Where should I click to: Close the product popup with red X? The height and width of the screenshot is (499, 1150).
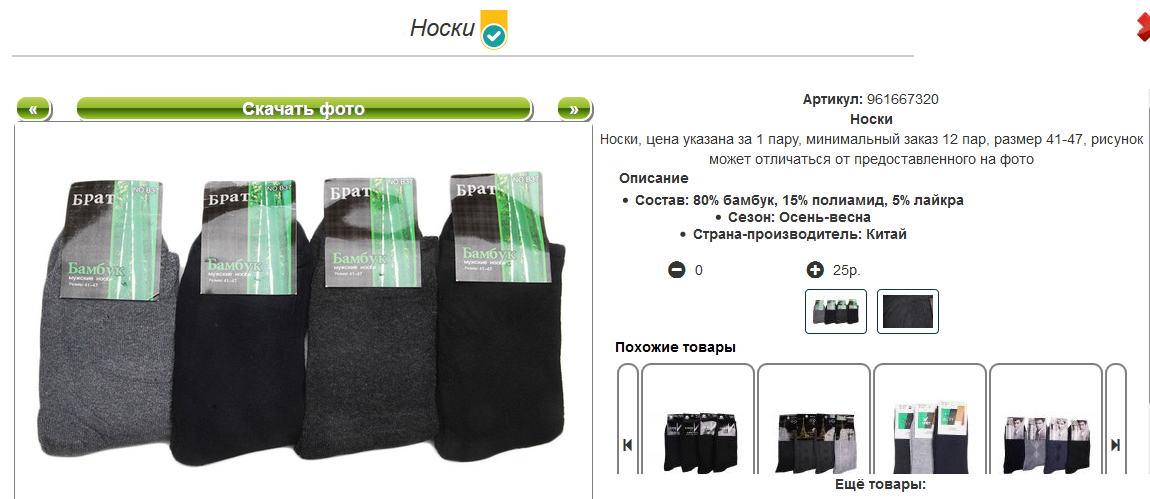[1143, 28]
